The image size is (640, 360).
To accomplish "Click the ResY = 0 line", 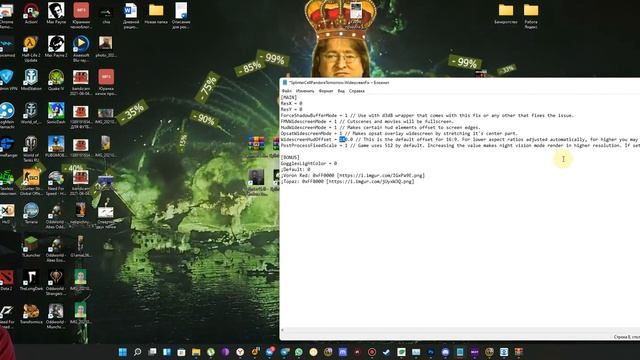I will coord(291,109).
